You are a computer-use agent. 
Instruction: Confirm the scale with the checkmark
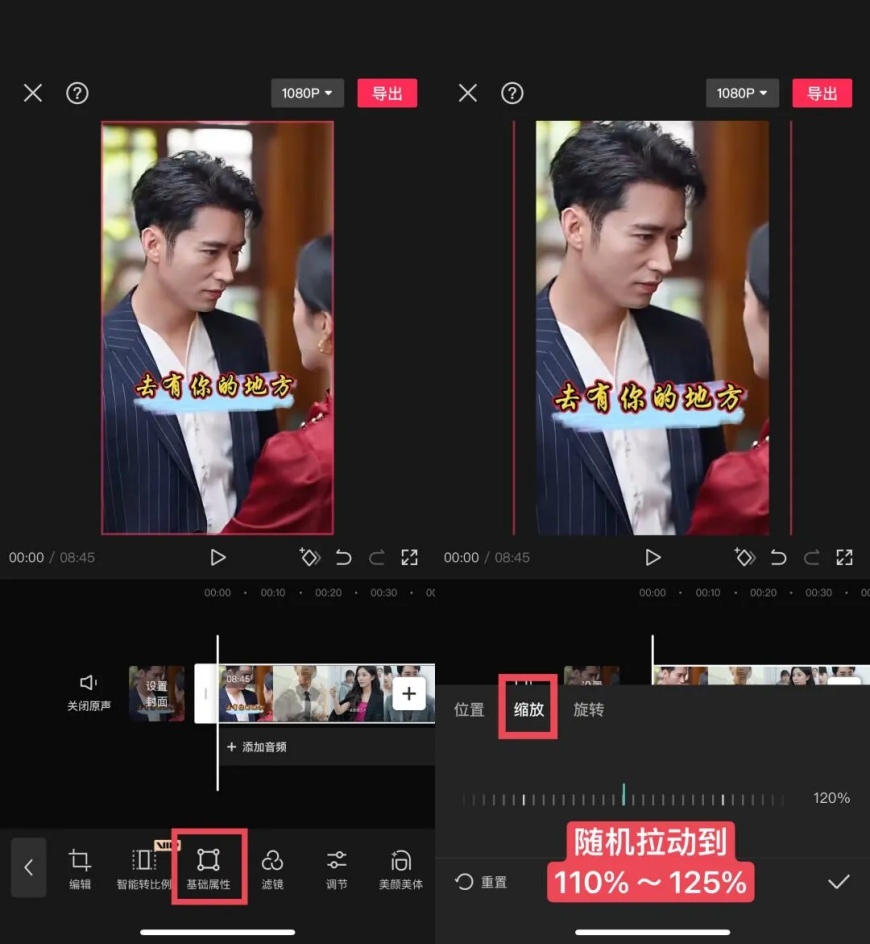pos(839,883)
